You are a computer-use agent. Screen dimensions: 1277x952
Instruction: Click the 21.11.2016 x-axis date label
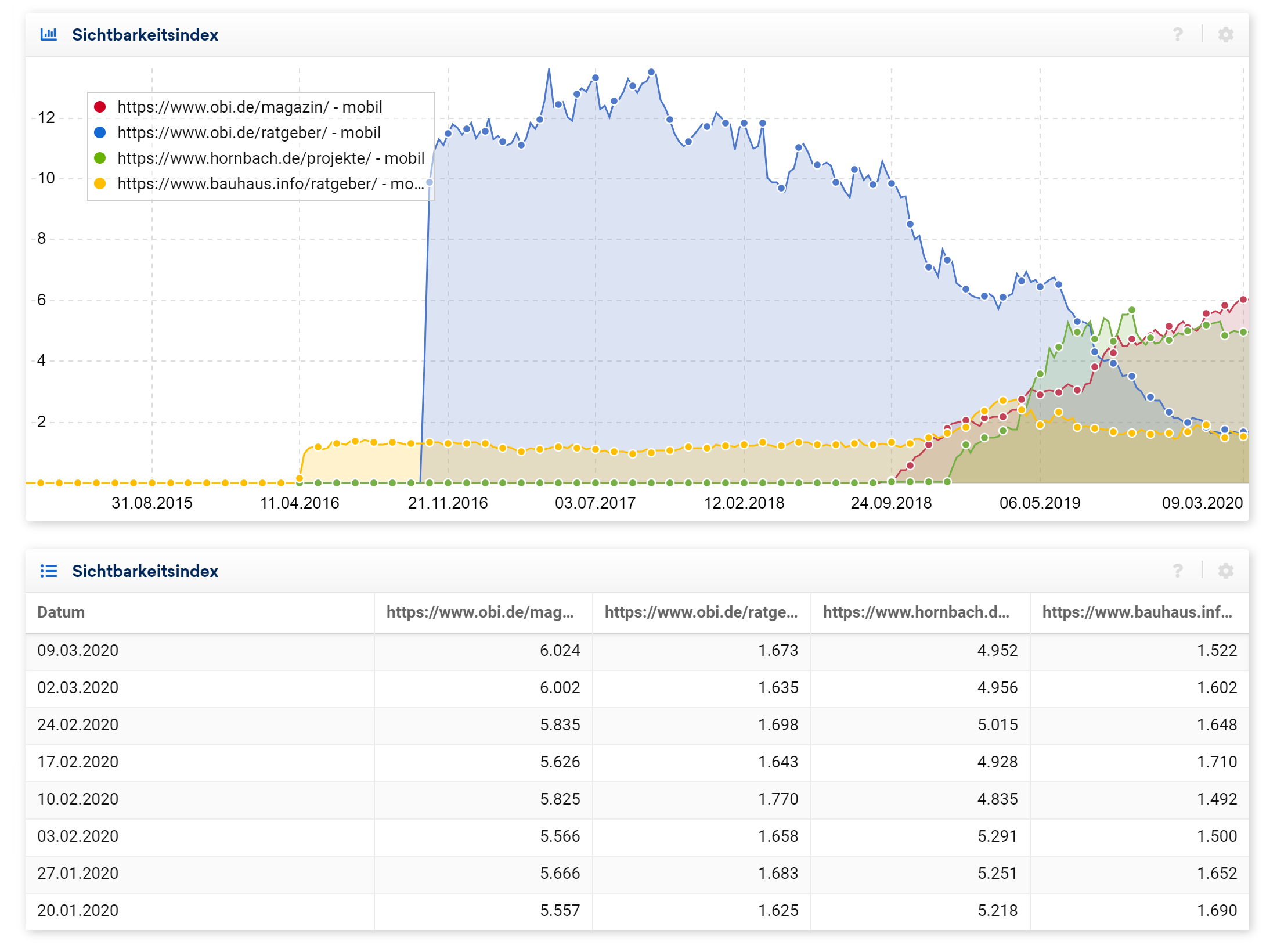tap(448, 503)
